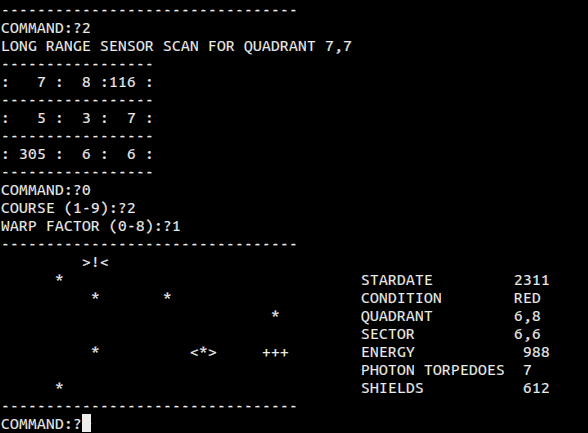Click the Enterprise ship symbol <*>
The width and height of the screenshot is (588, 433).
click(203, 352)
